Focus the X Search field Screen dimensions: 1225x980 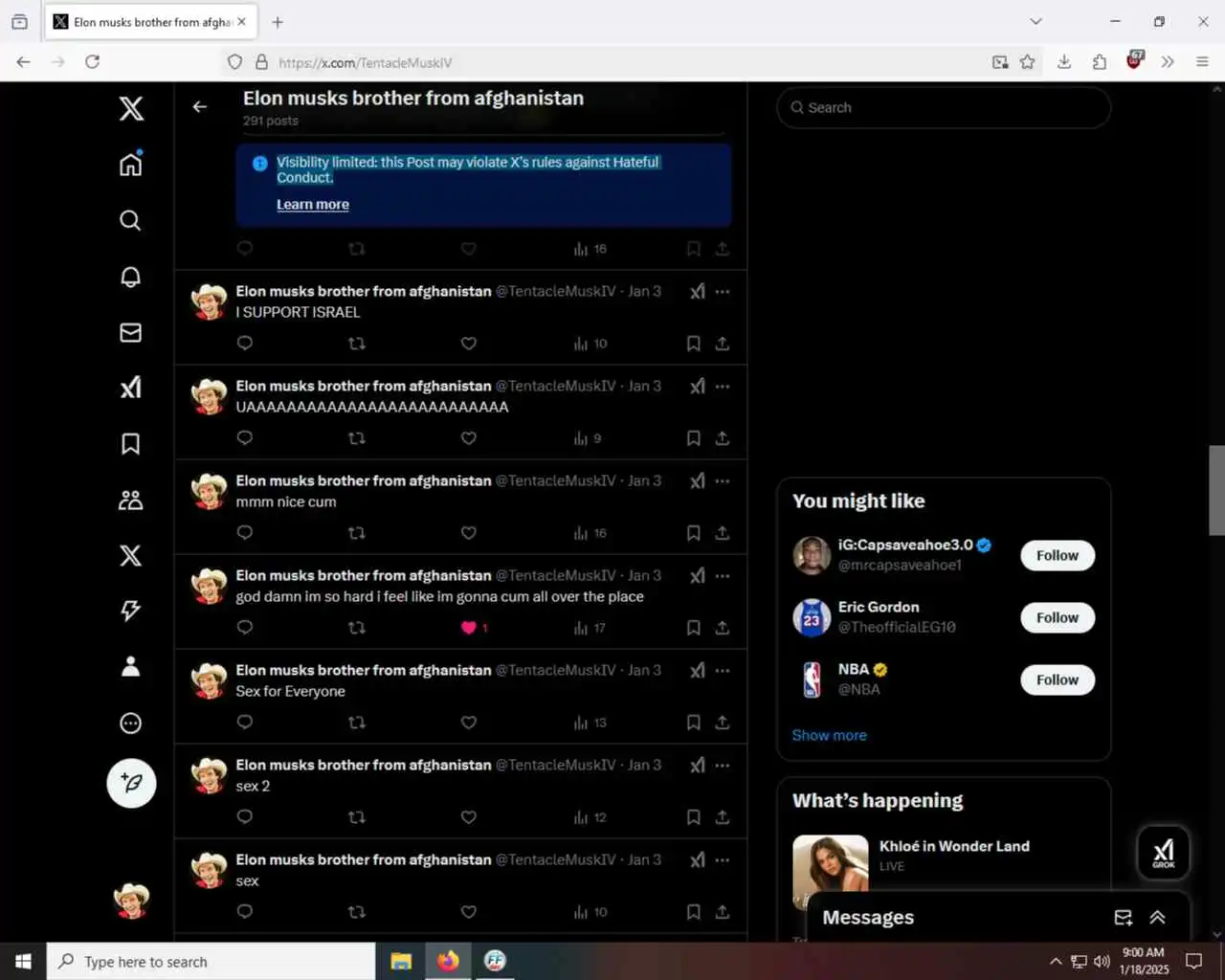(944, 107)
